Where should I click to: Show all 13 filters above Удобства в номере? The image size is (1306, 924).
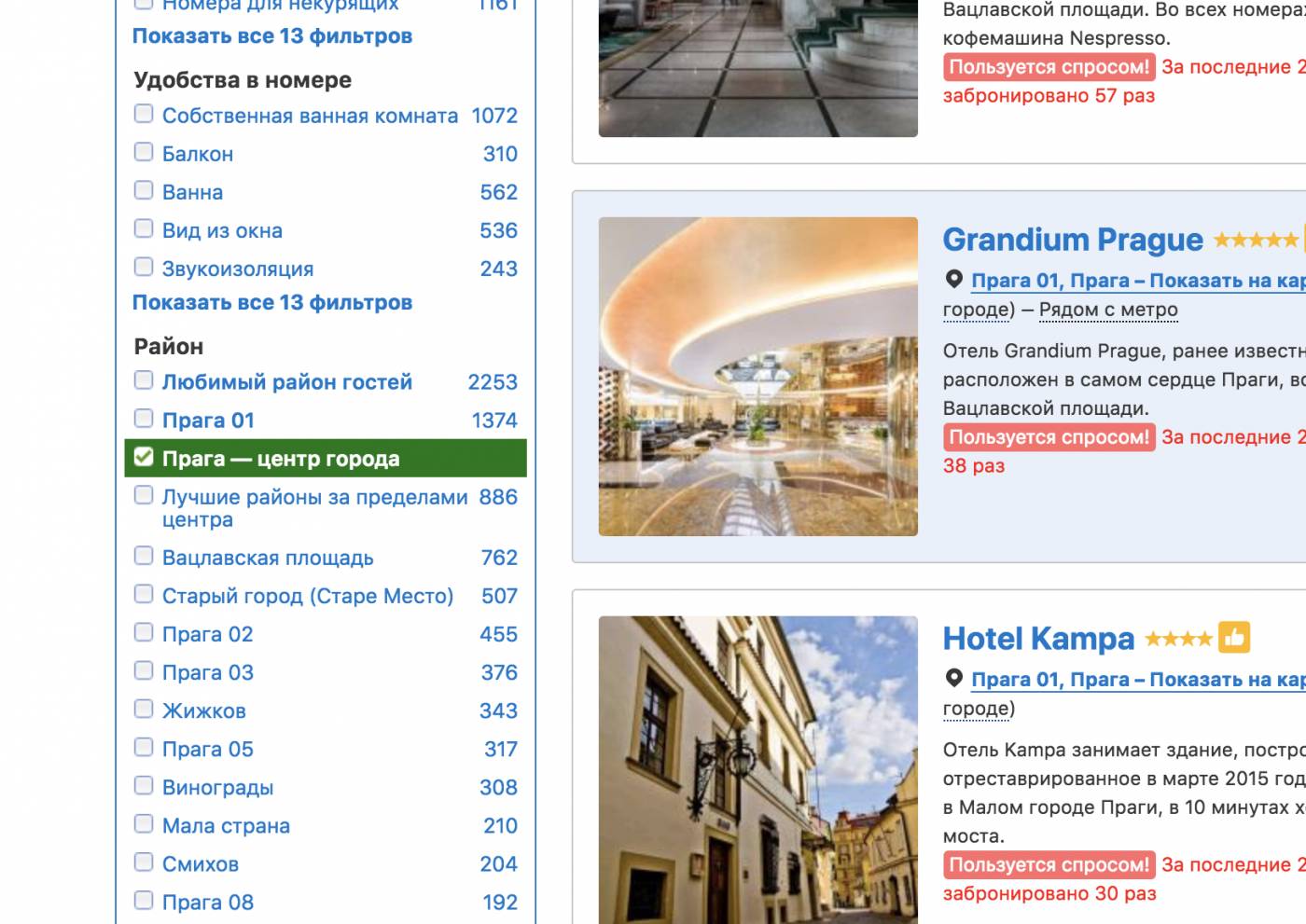point(272,36)
